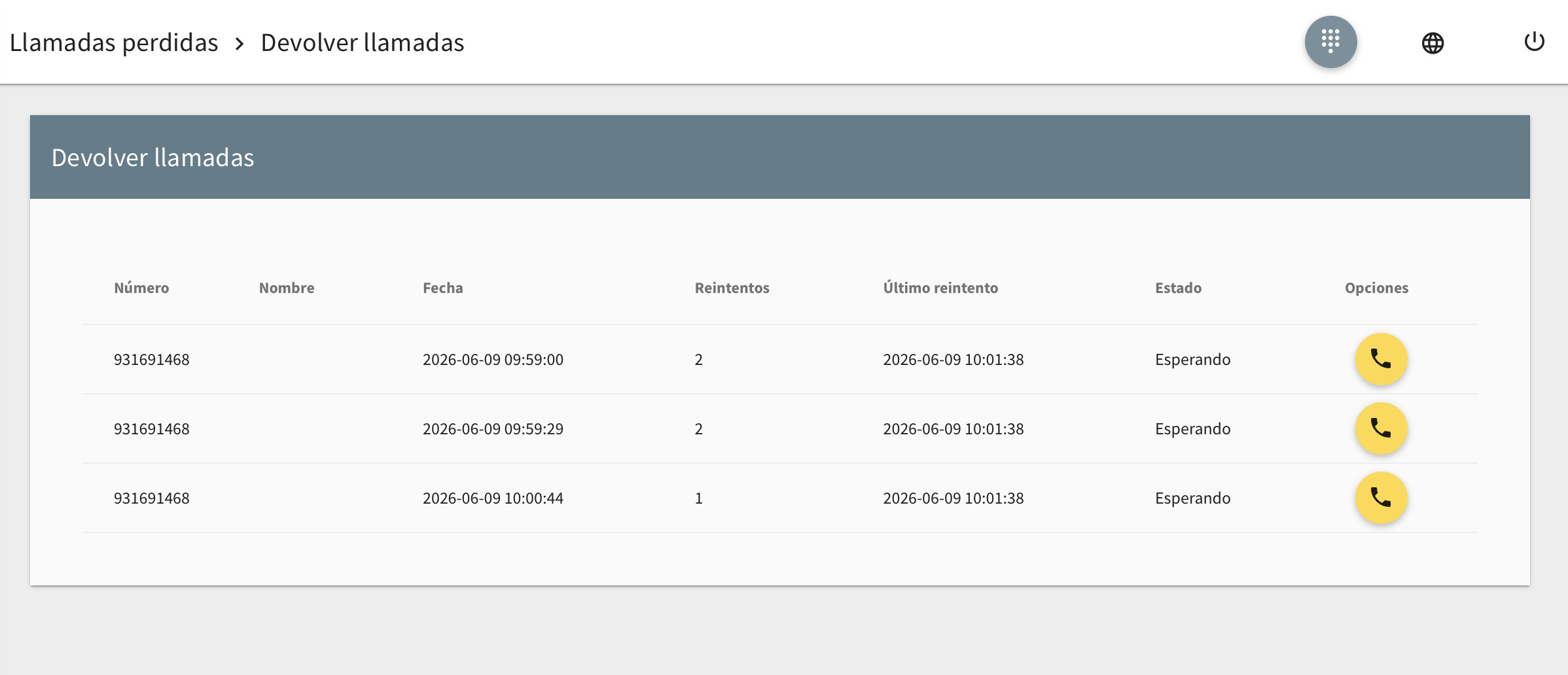Click the Fecha column header
Screen dimensions: 1568x675
[x=443, y=288]
